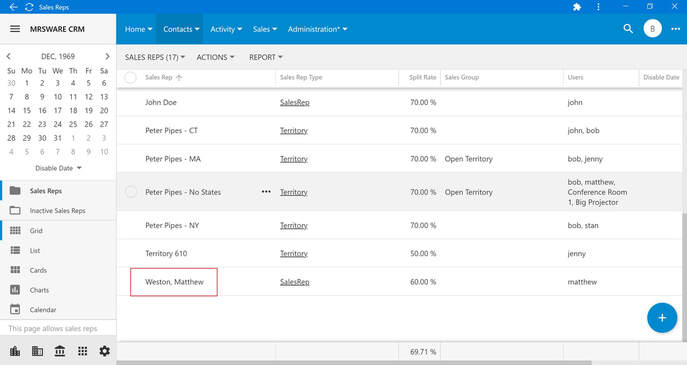Open SalesRep link for Weston, Matthew
The width and height of the screenshot is (687, 365).
coord(295,282)
